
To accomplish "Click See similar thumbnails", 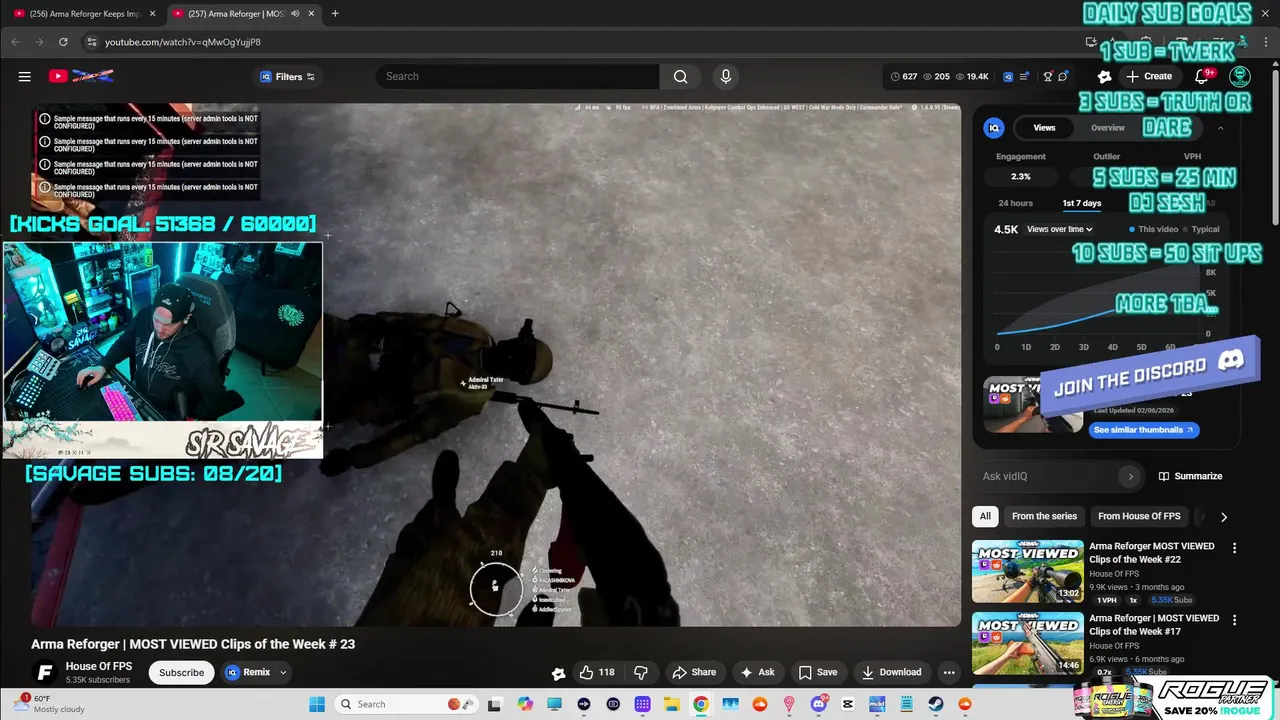I will point(1143,430).
